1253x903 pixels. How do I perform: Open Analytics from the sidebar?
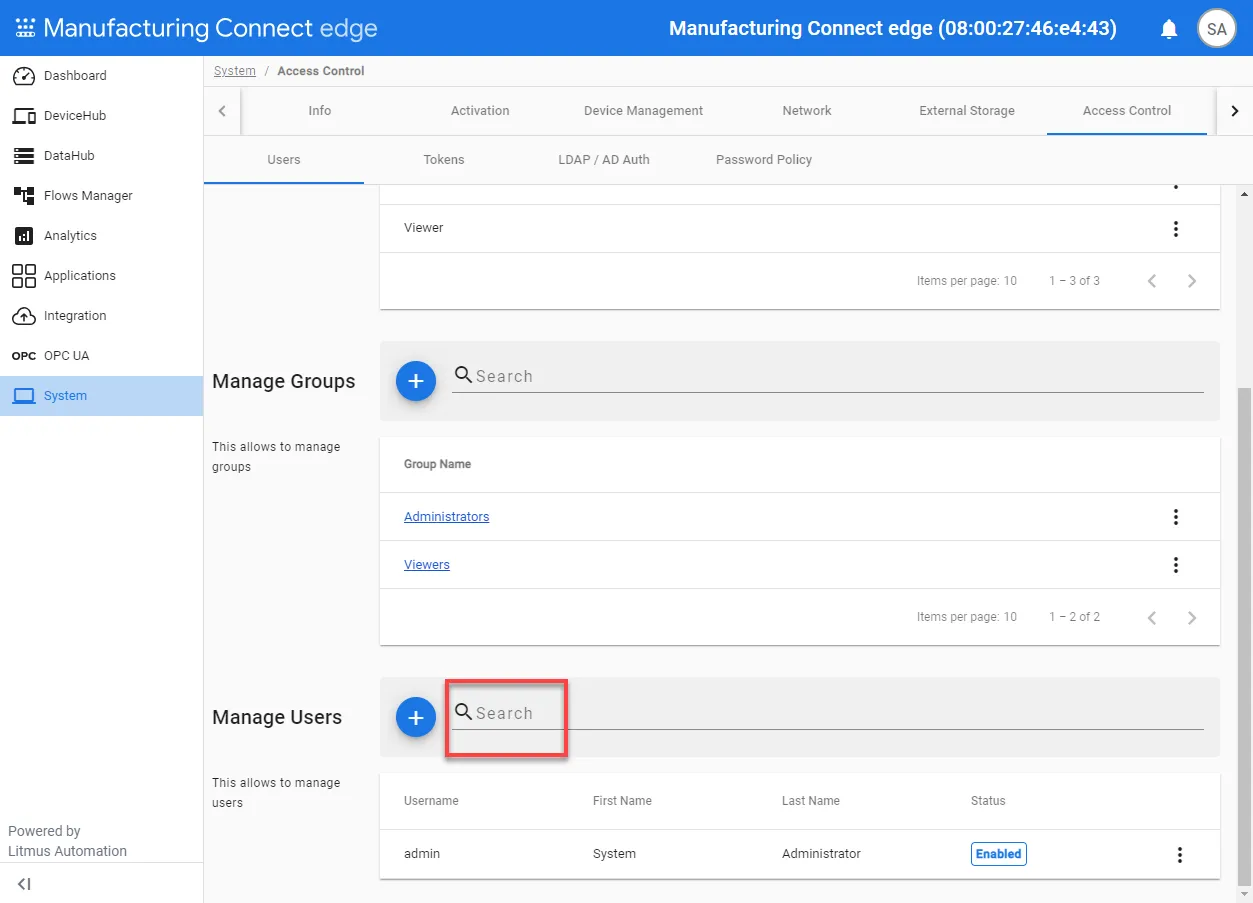[x=101, y=236]
